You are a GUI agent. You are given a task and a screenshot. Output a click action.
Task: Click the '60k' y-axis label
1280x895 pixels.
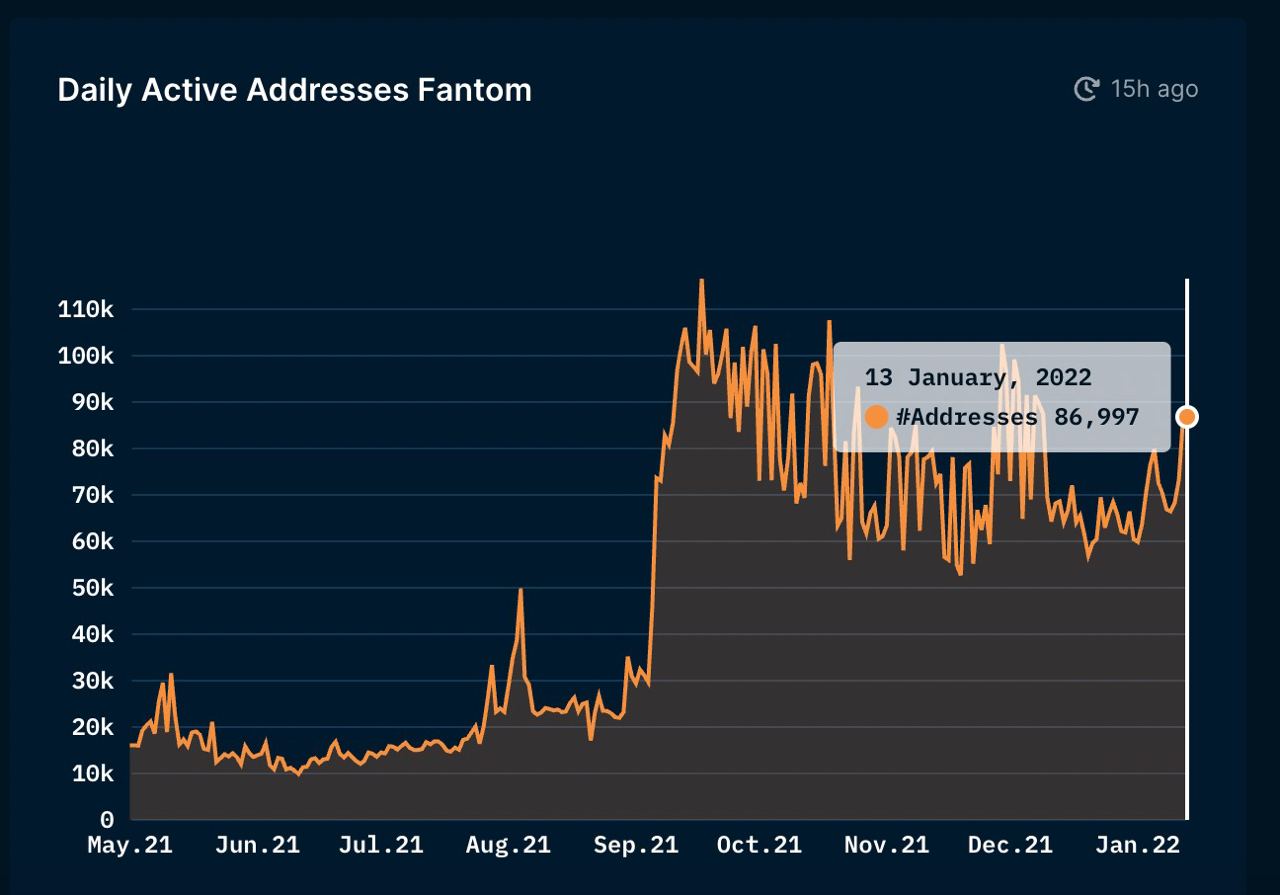[93, 542]
